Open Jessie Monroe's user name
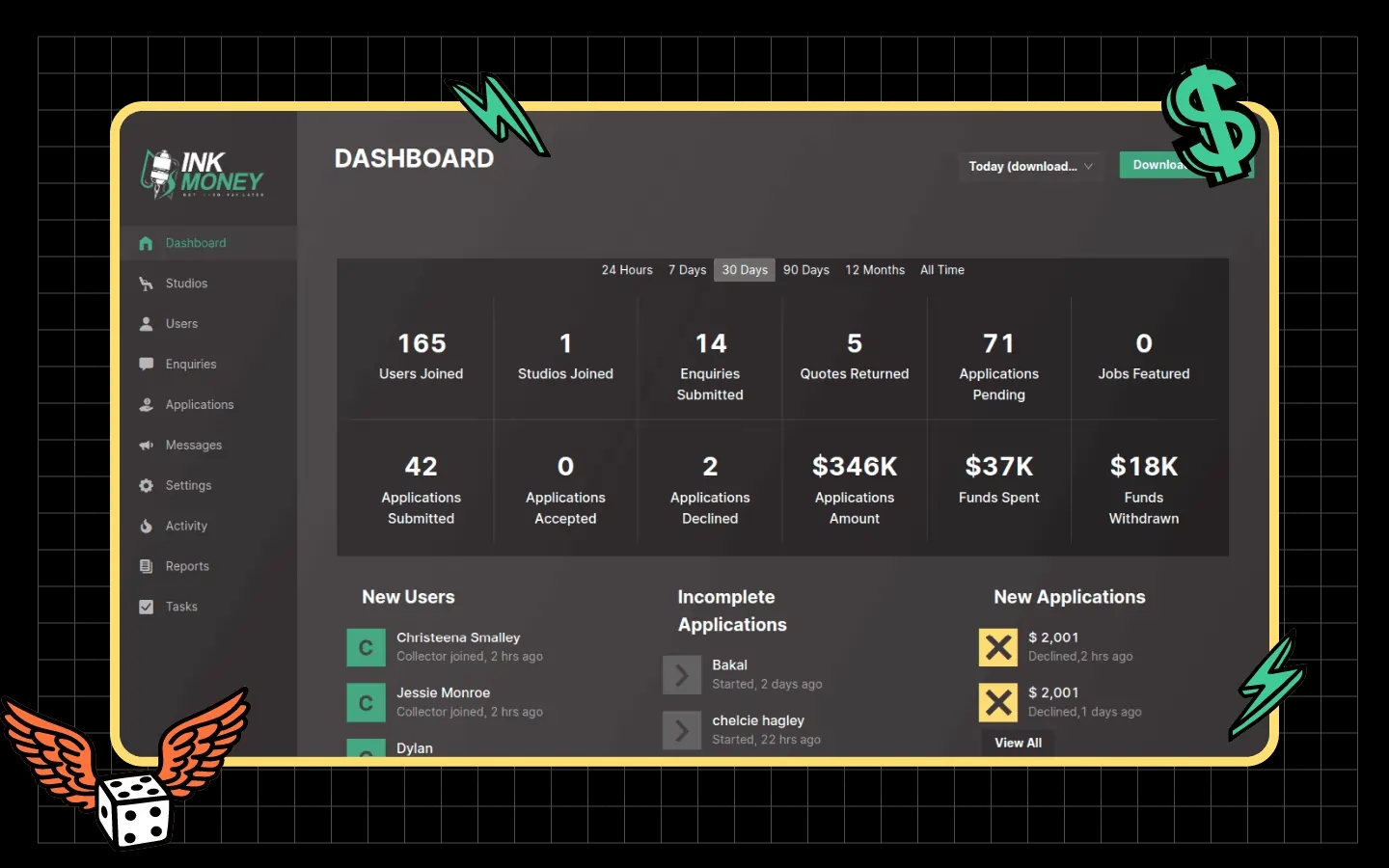Image resolution: width=1389 pixels, height=868 pixels. [443, 692]
